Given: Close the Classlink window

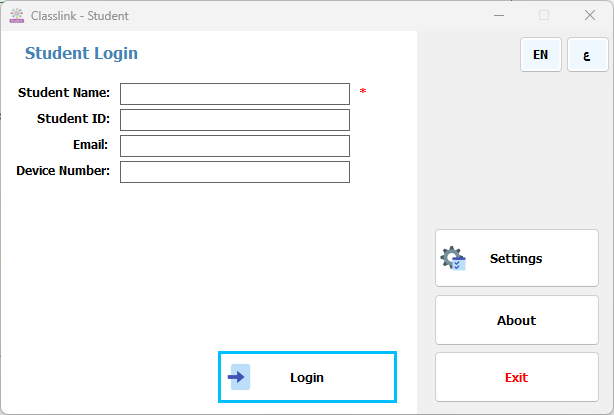Looking at the screenshot, I should (x=590, y=16).
